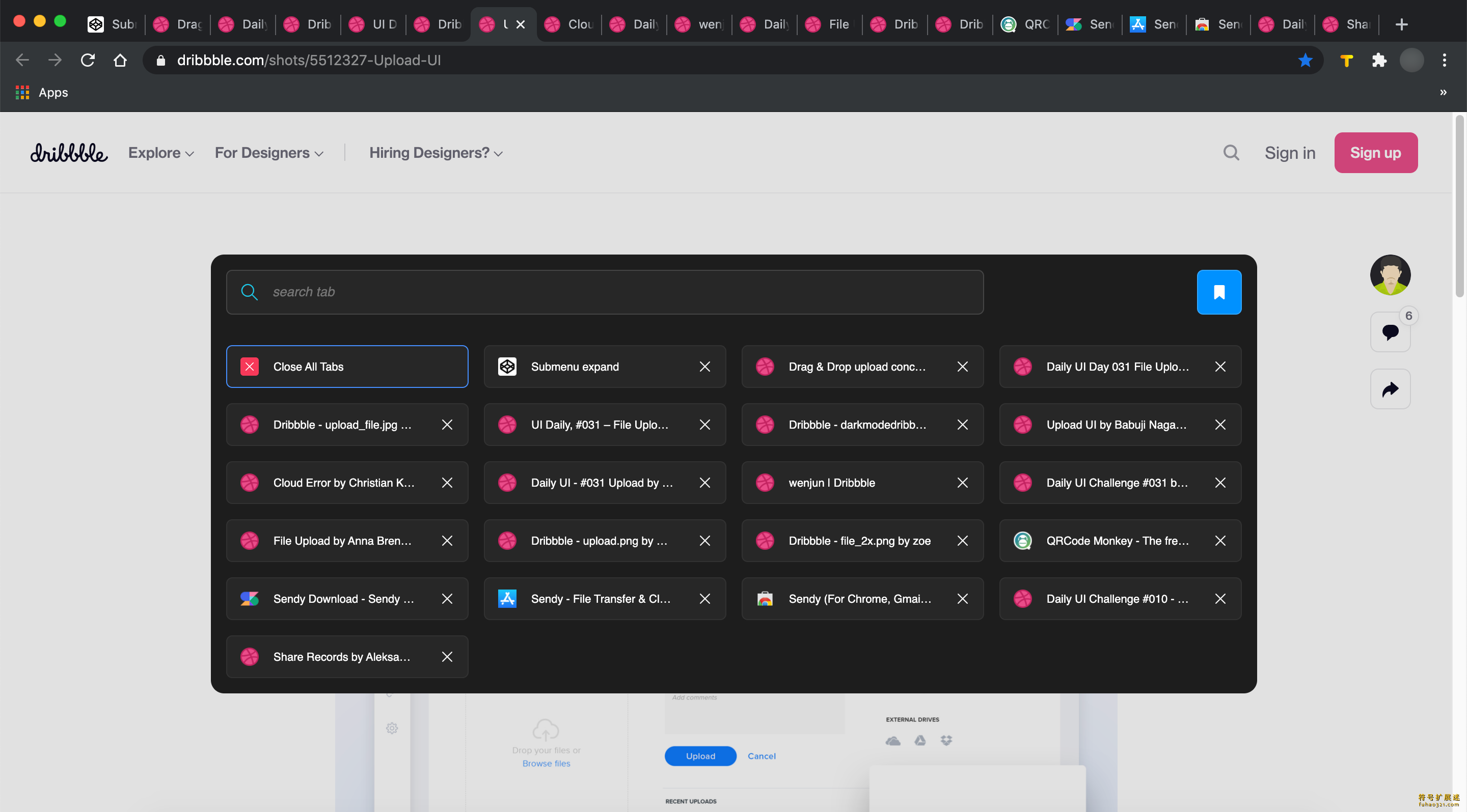Go back with the browser back arrow
Screen dimensions: 1467x812
[x=22, y=60]
